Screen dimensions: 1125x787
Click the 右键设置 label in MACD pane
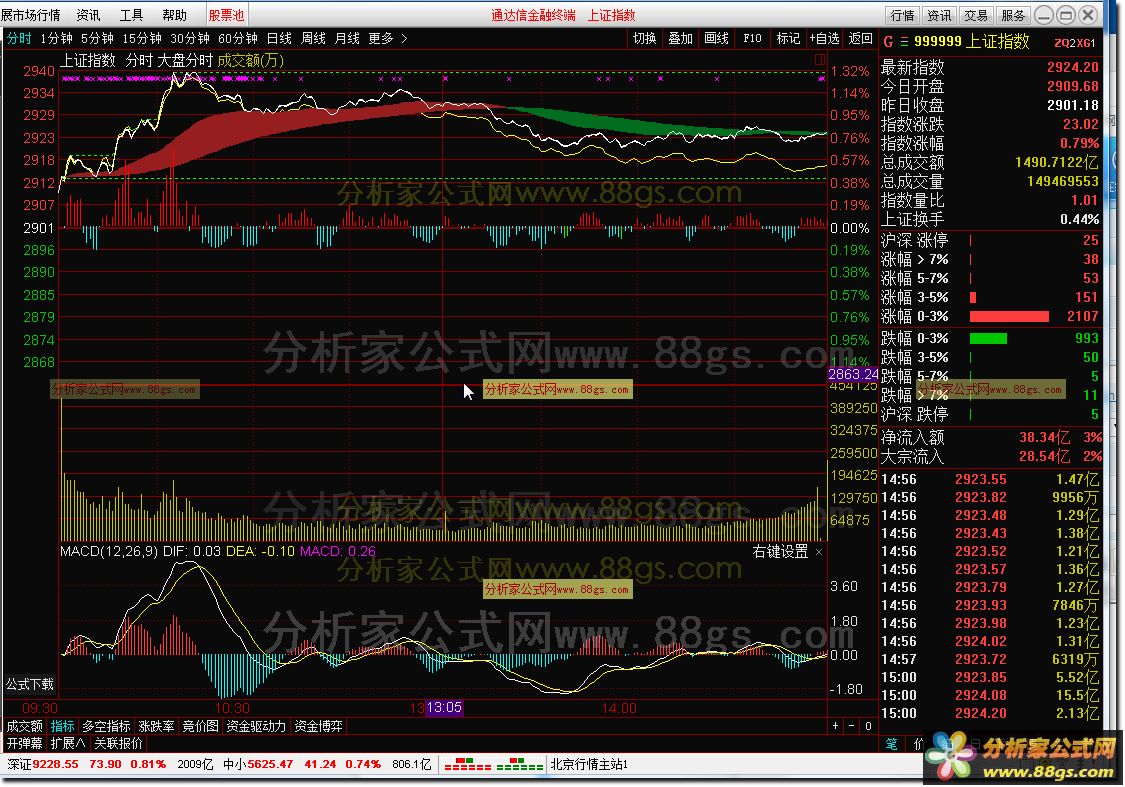781,552
